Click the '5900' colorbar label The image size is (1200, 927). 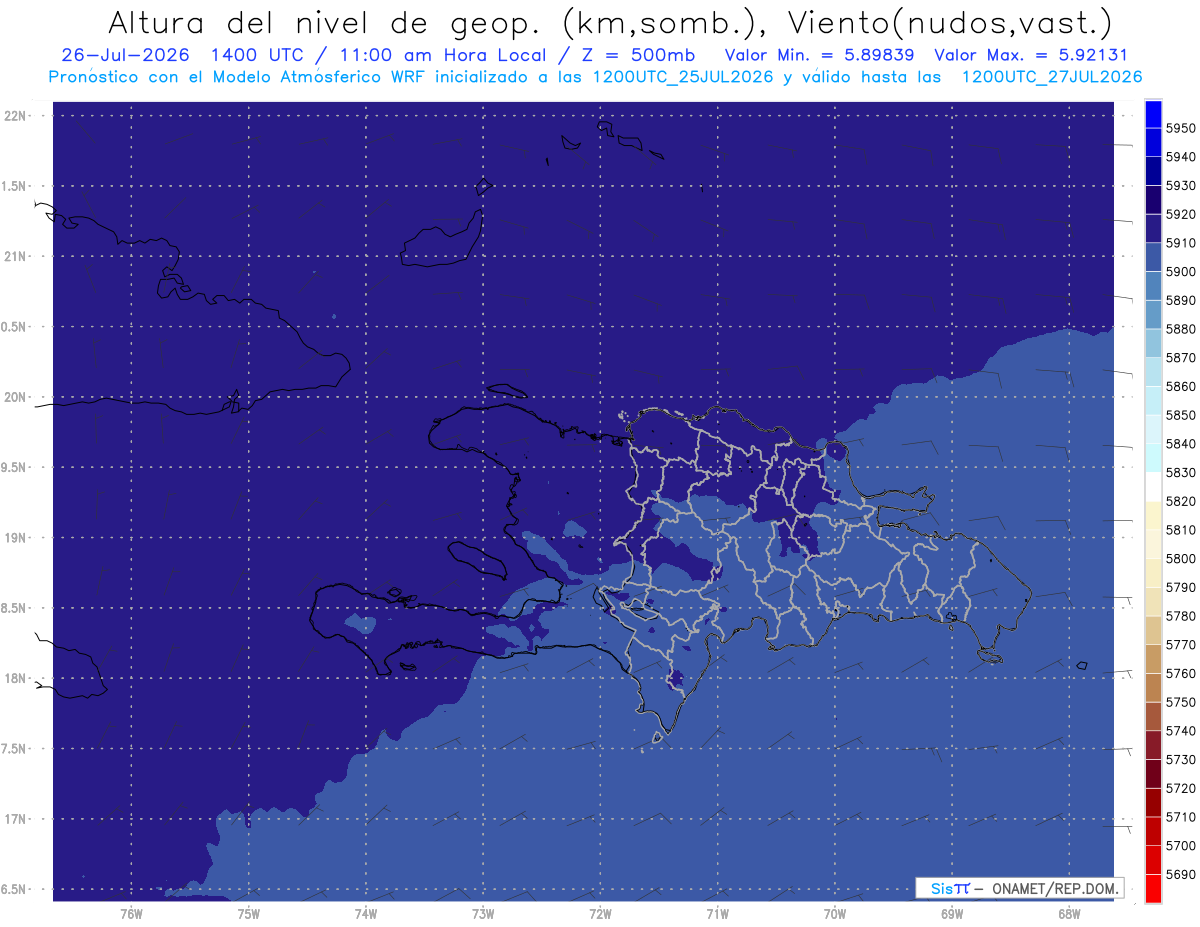[x=1181, y=272]
